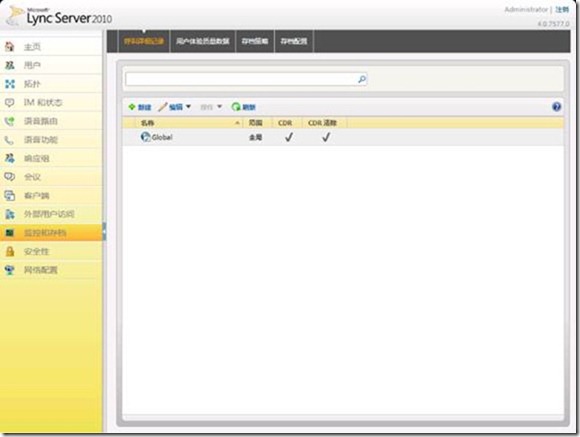Toggle CDR purge checkmark for Global

[326, 137]
